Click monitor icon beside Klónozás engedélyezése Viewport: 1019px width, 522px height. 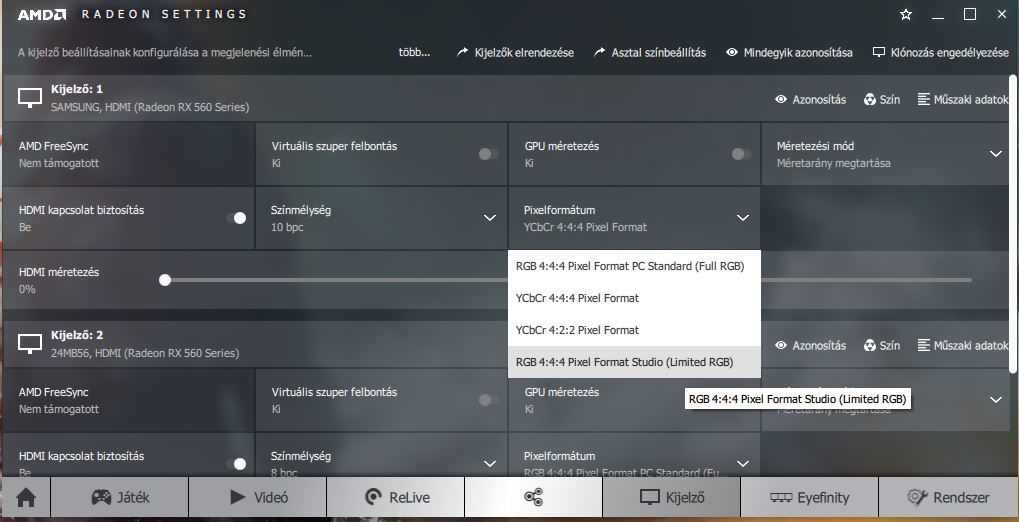(879, 52)
